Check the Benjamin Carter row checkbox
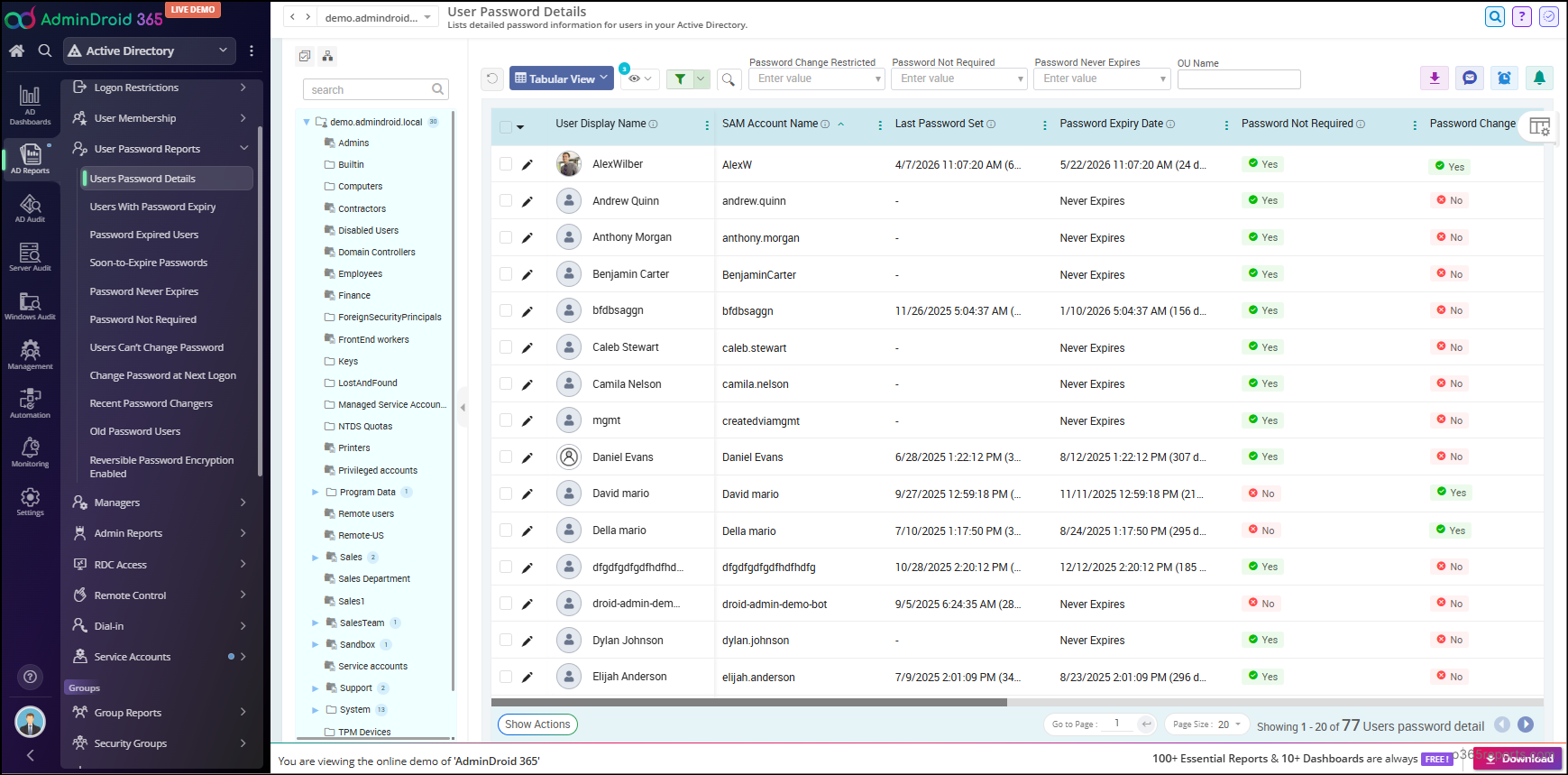This screenshot has width=1568, height=775. coord(506,274)
